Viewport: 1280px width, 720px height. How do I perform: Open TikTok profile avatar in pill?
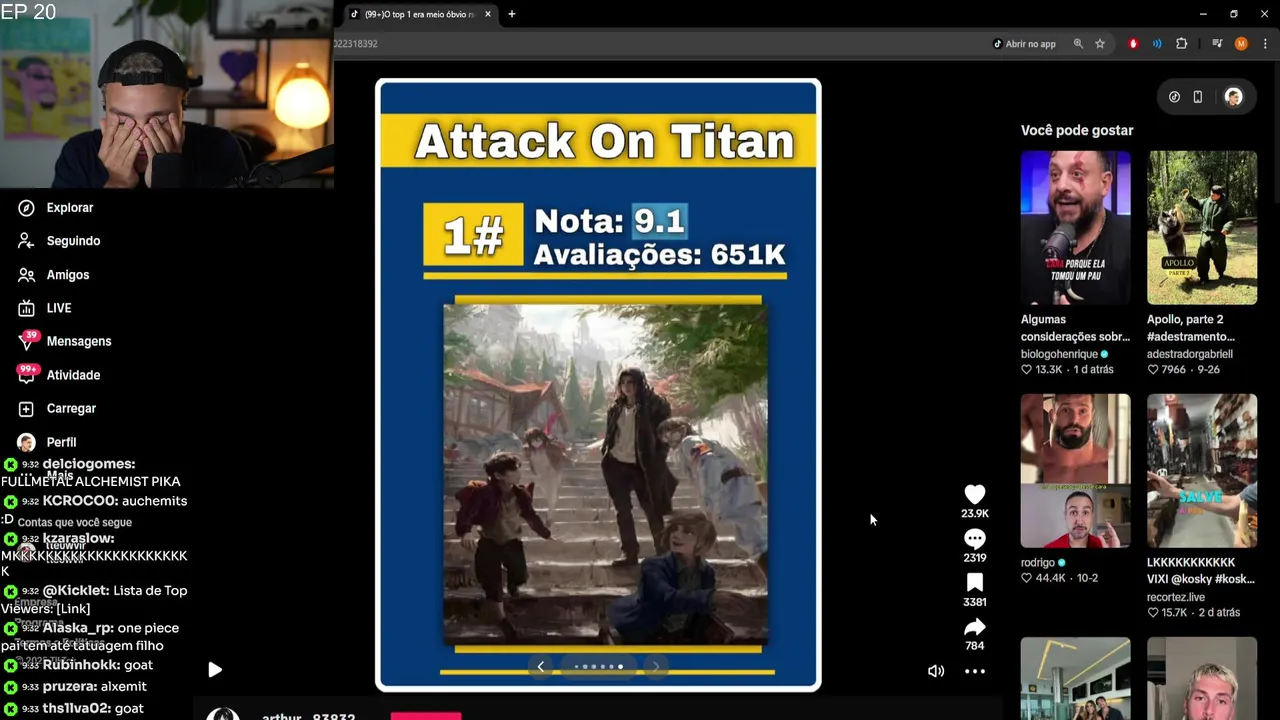1233,97
